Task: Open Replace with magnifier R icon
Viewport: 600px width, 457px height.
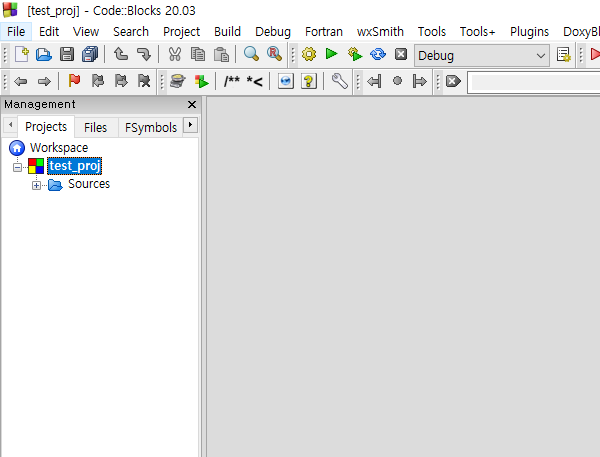Action: click(274, 54)
